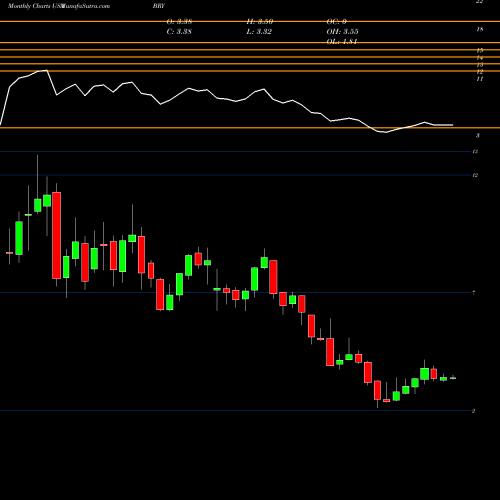500x500 pixels.
Task: Click the highest peak of white line
Action: coord(46,70)
